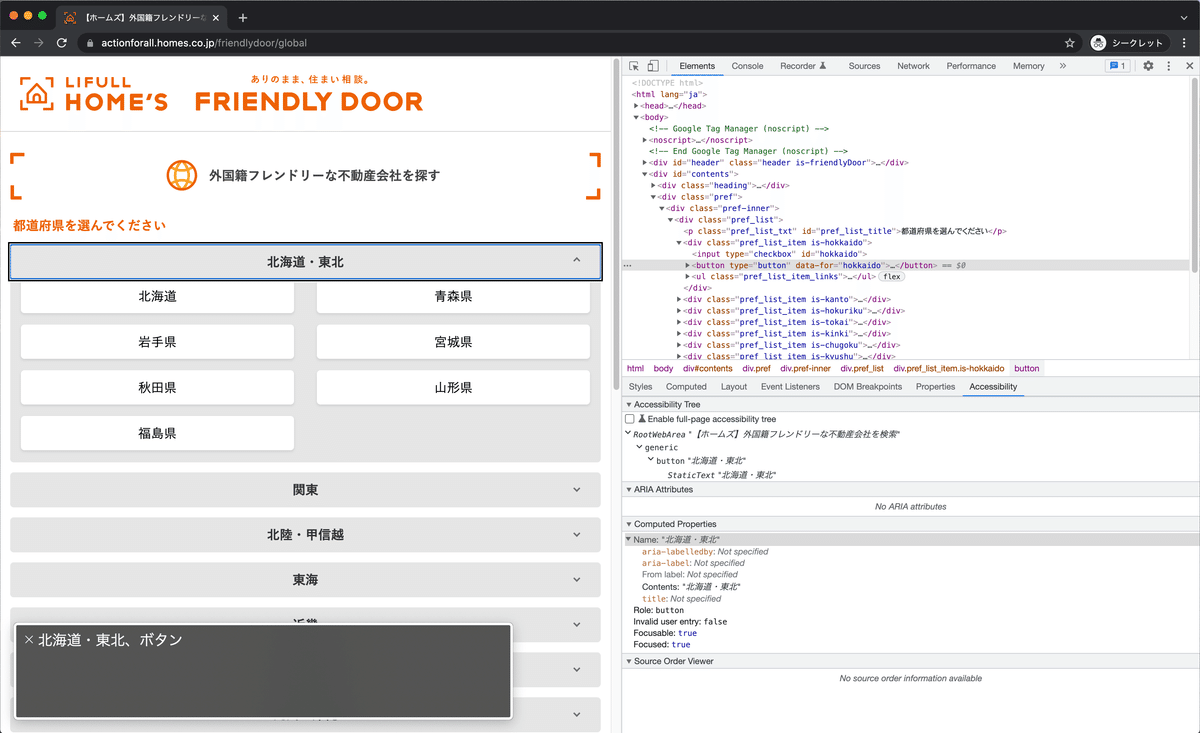Select the button node in accessibility tree
1200x733 pixels.
click(x=703, y=461)
